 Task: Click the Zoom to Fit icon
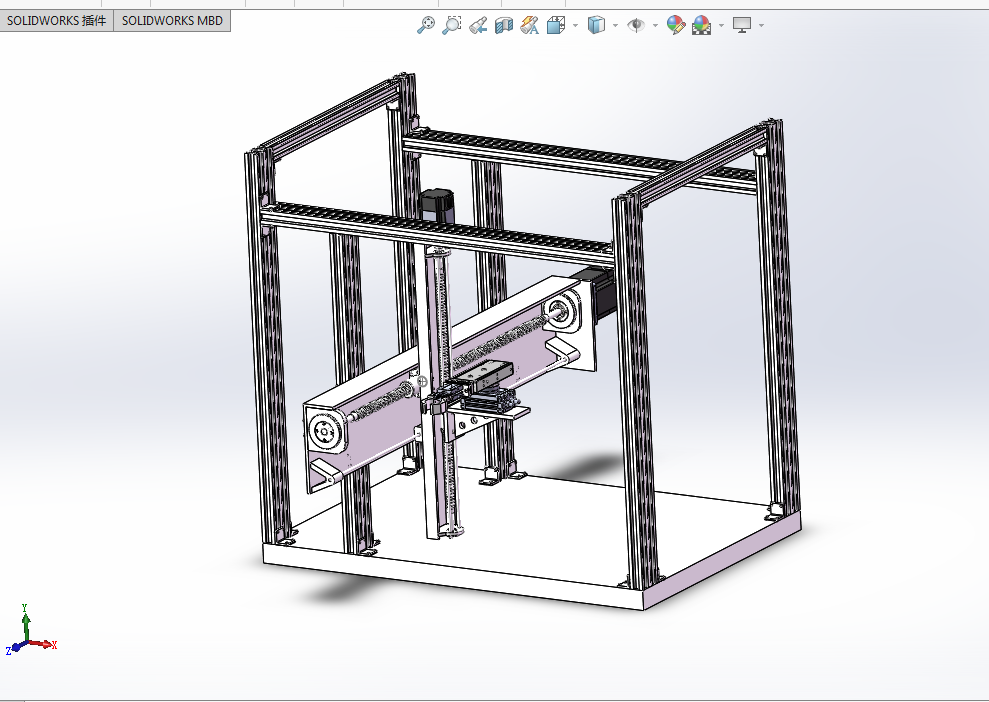pos(426,25)
